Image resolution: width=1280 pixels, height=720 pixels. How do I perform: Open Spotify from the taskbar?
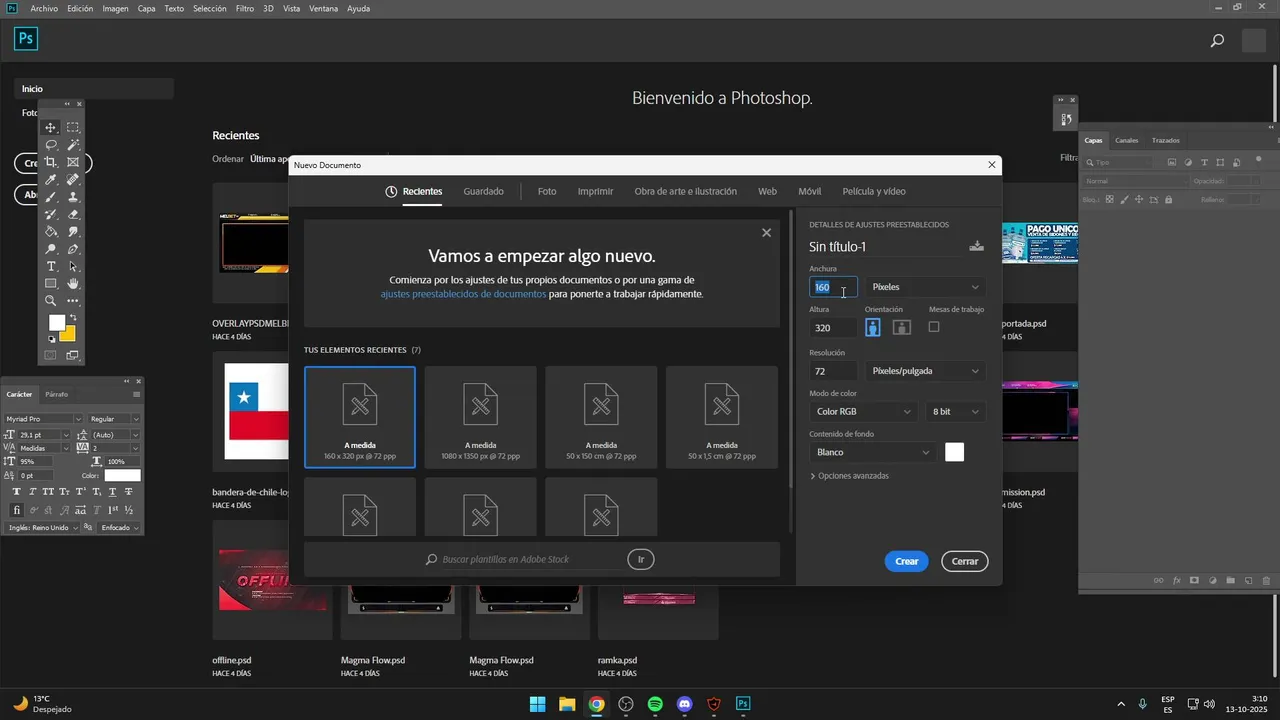point(655,704)
